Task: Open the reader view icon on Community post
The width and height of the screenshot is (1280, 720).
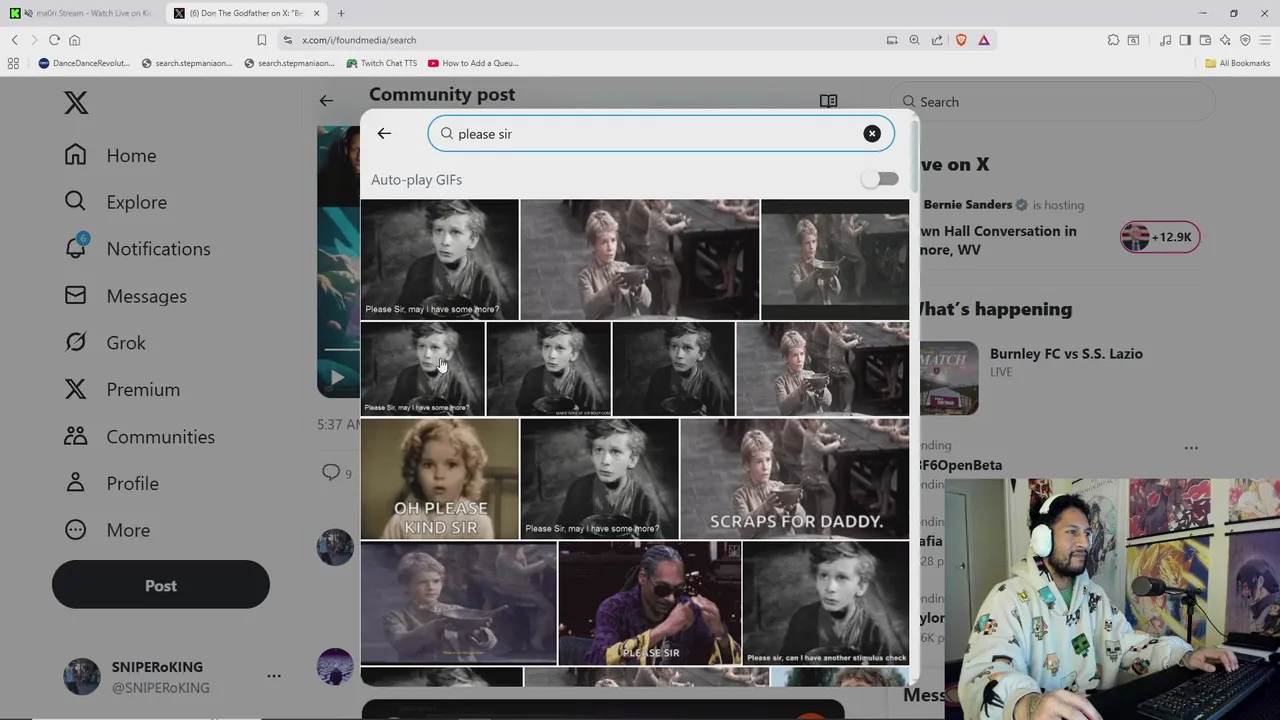Action: (x=828, y=101)
